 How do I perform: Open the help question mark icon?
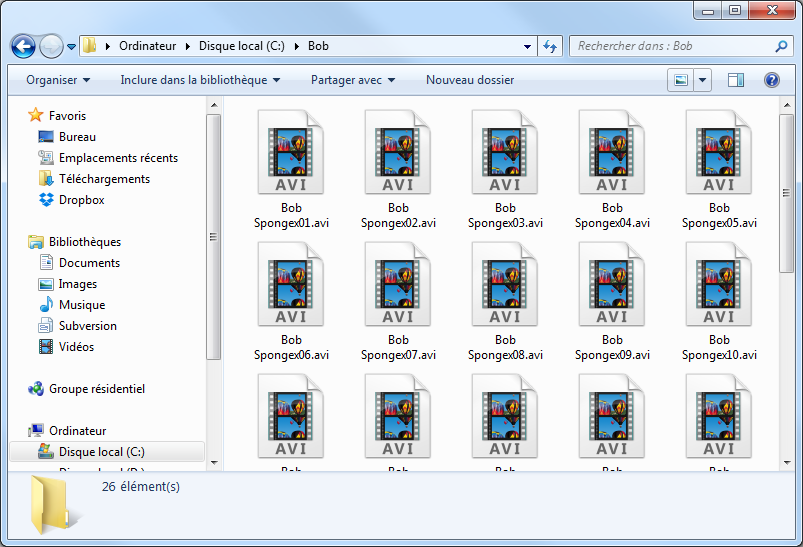coord(772,80)
